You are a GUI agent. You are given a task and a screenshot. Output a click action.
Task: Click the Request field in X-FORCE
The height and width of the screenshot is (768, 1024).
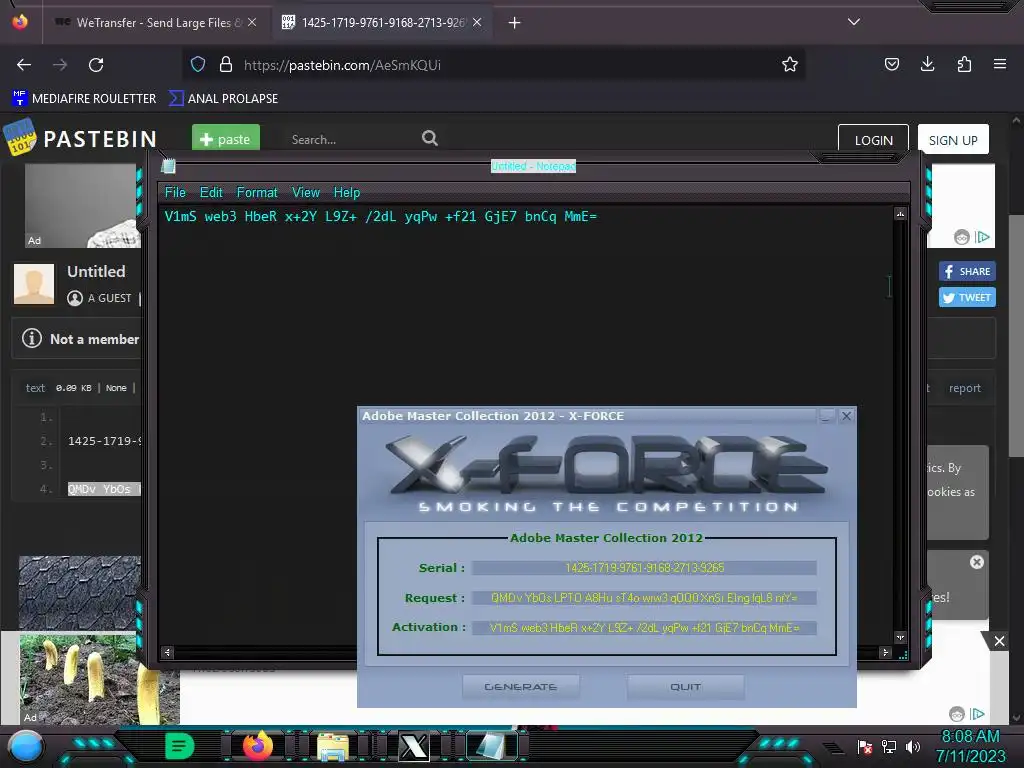(644, 598)
